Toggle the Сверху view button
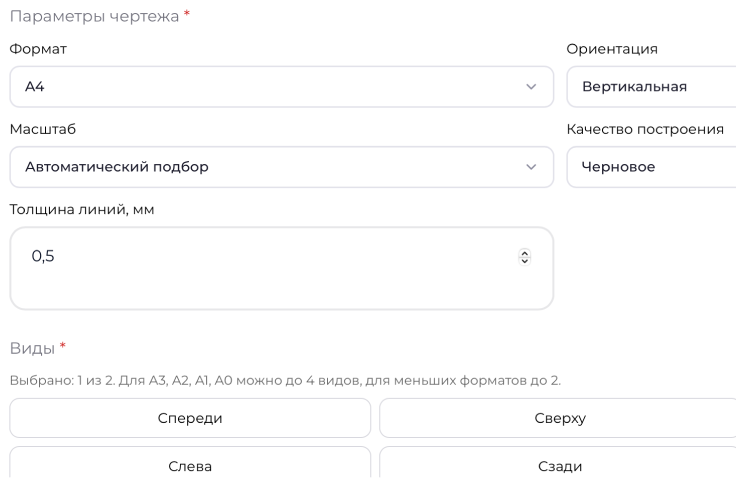The image size is (736, 478). 560,418
